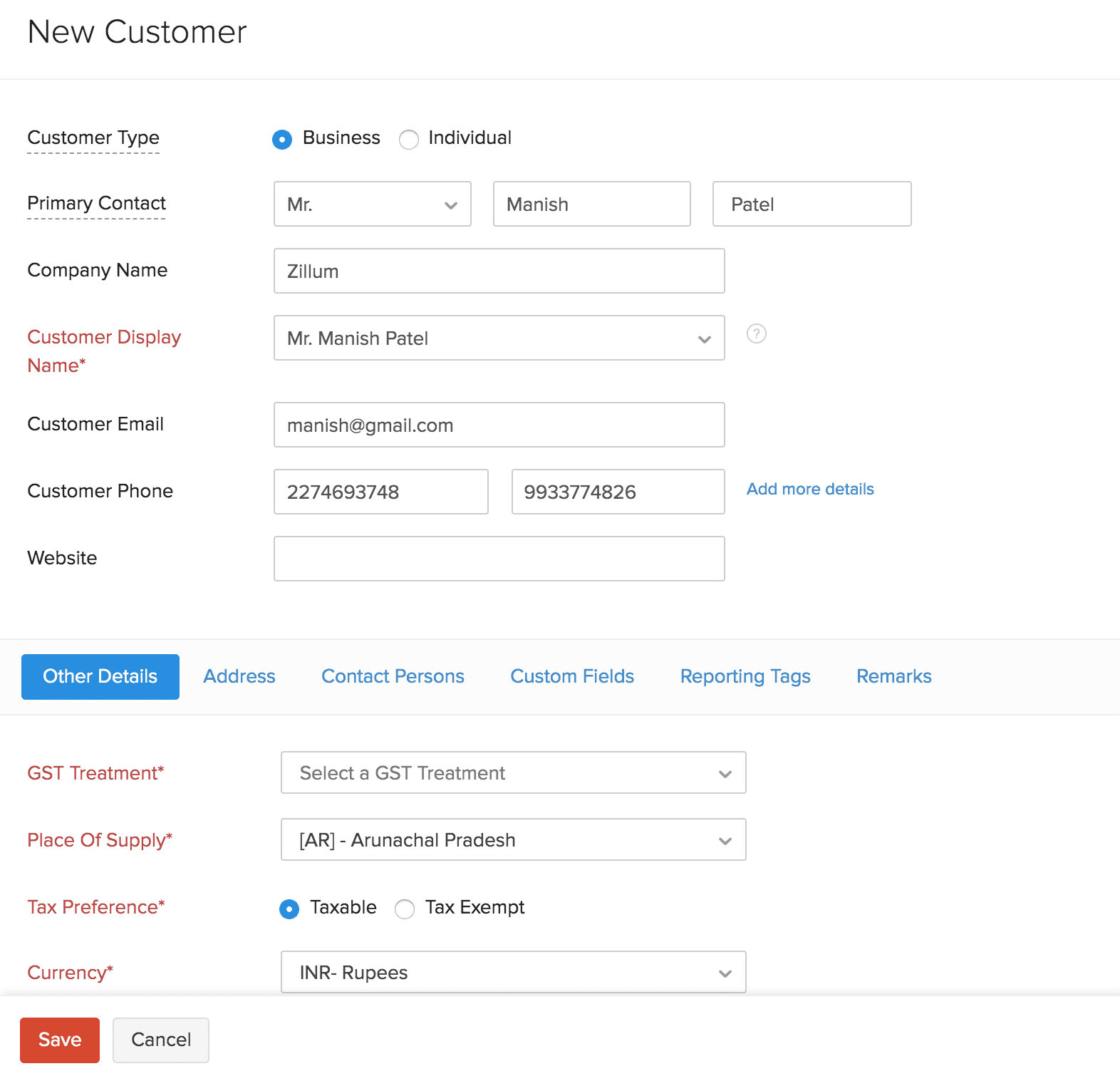Switch to the Address tab
The image size is (1120, 1076).
239,676
